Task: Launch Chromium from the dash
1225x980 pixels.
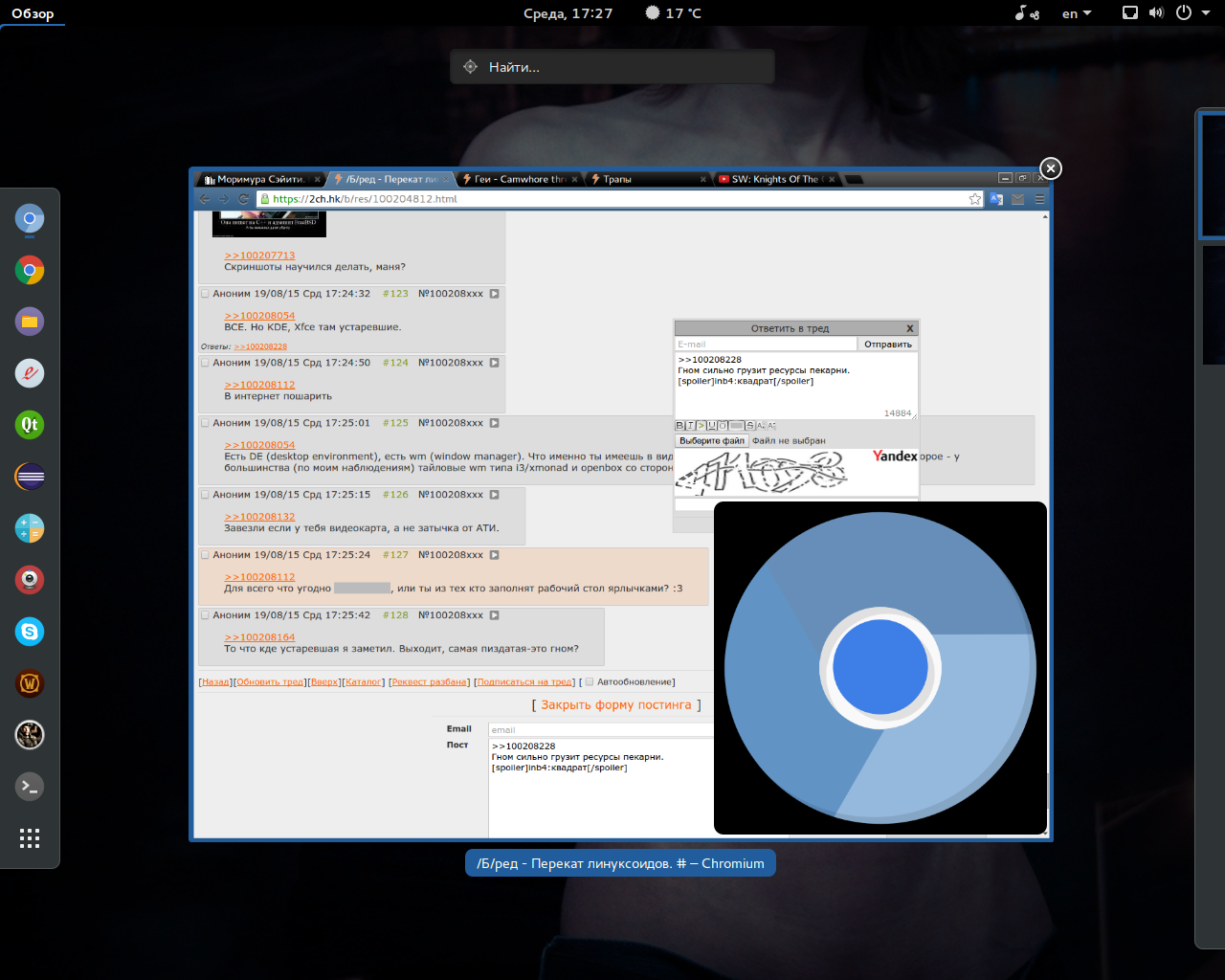Action: (x=30, y=219)
